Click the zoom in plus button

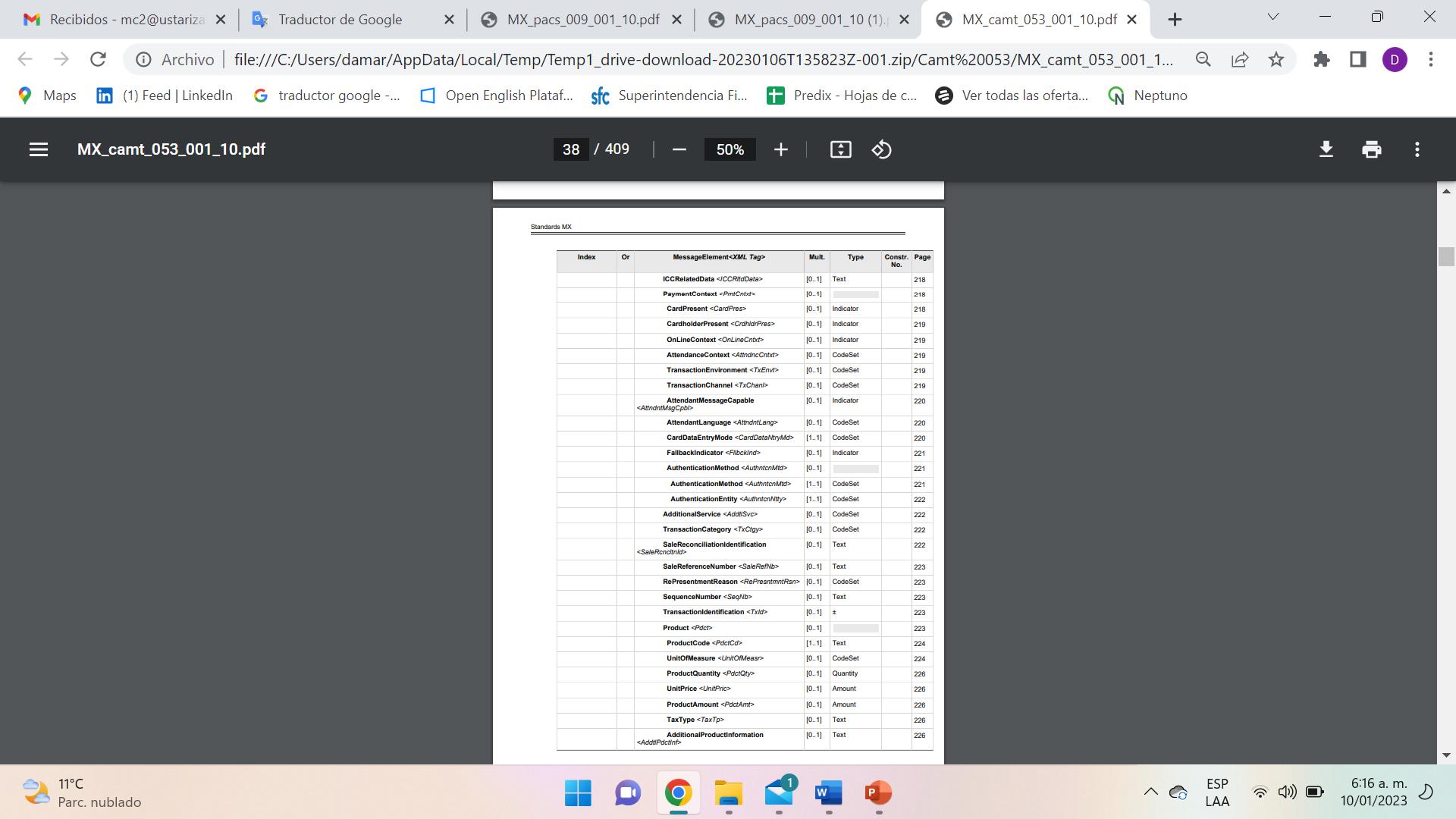tap(780, 149)
